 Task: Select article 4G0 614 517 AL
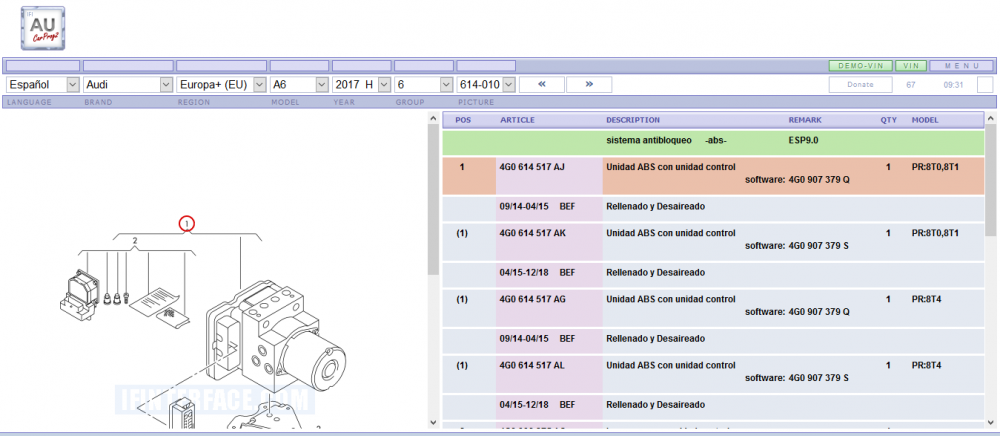532,365
